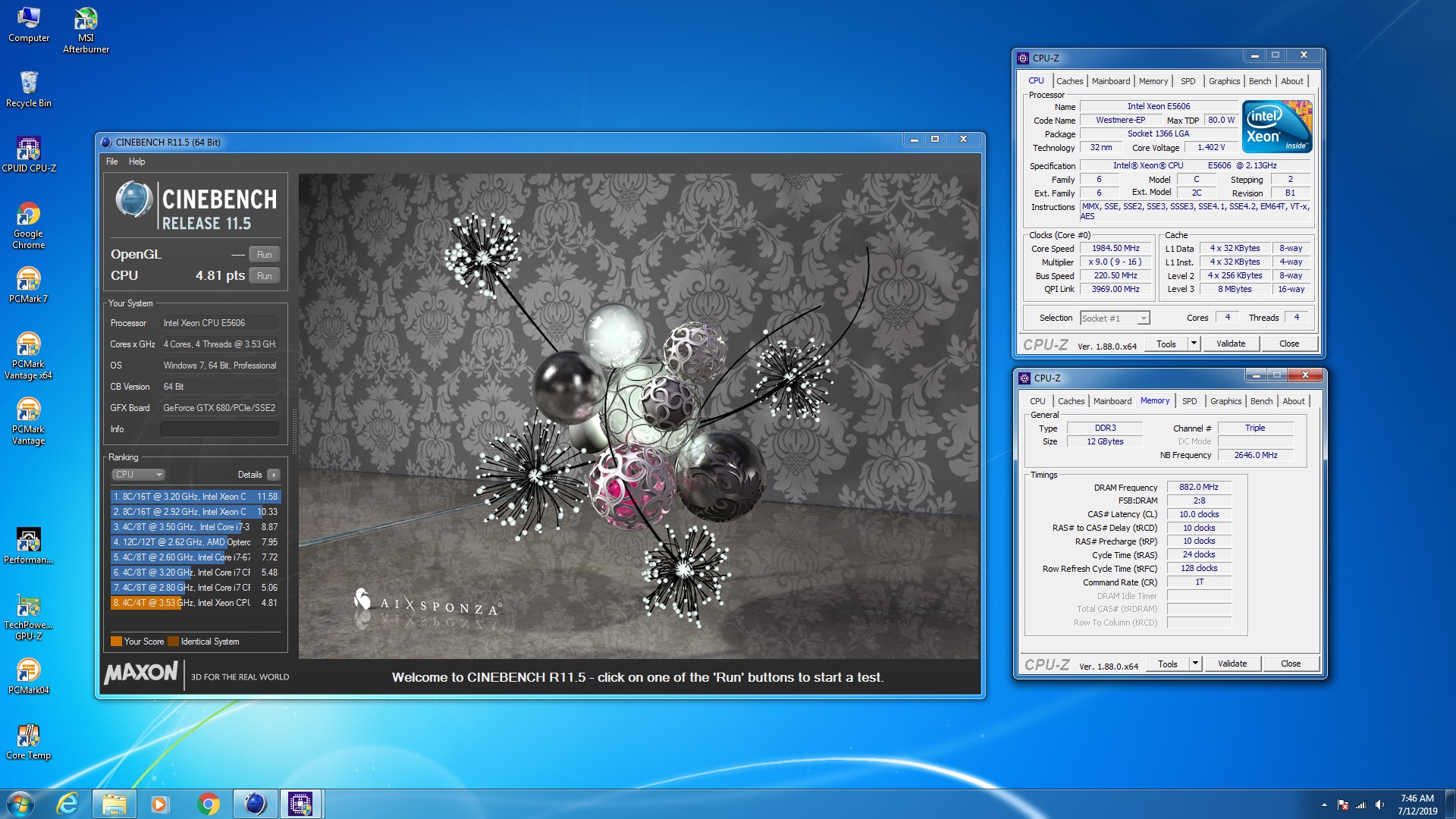Select ranking entry 12C/12T AMD Opteron
The height and width of the screenshot is (819, 1456).
[196, 542]
